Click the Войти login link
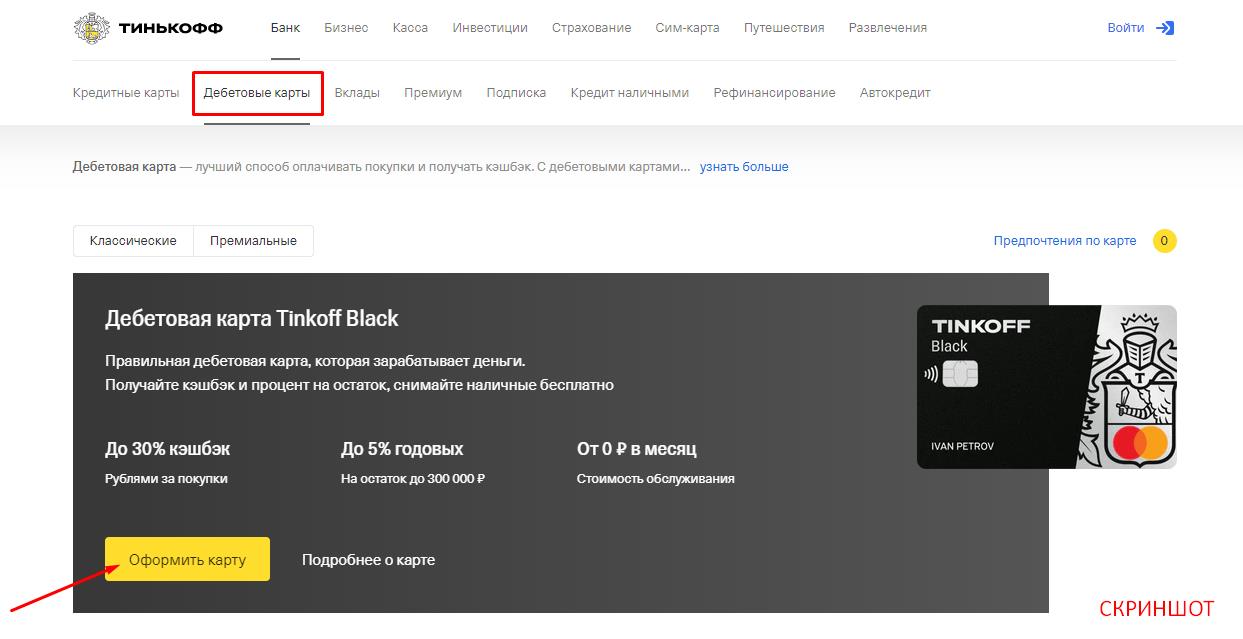The image size is (1243, 639). click(1125, 28)
